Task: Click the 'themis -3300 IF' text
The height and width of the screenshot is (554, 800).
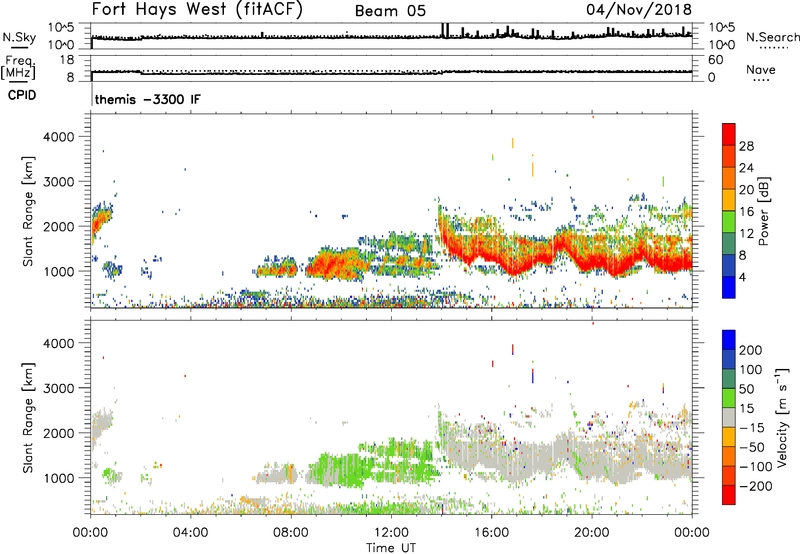Action: tap(148, 99)
